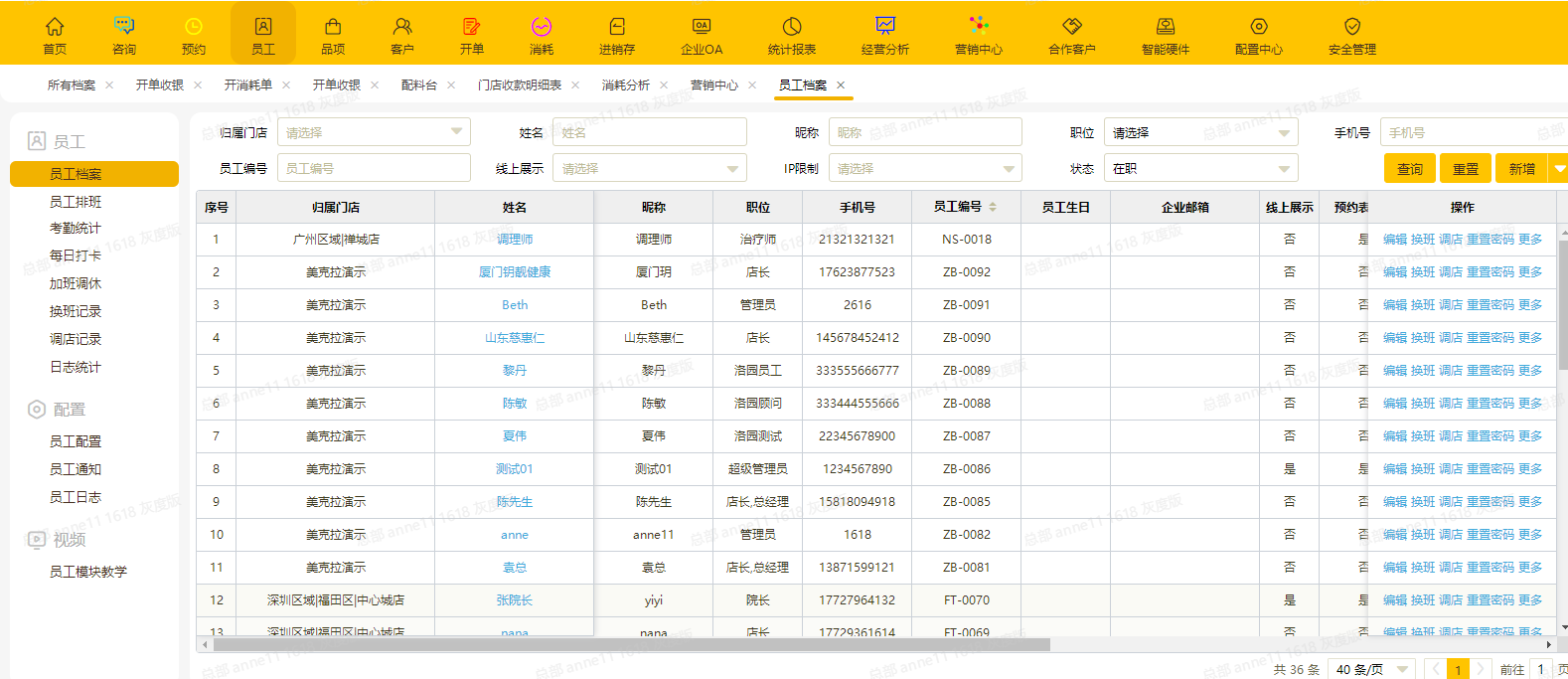Open 换班记录 in the sidebar

coord(76,311)
